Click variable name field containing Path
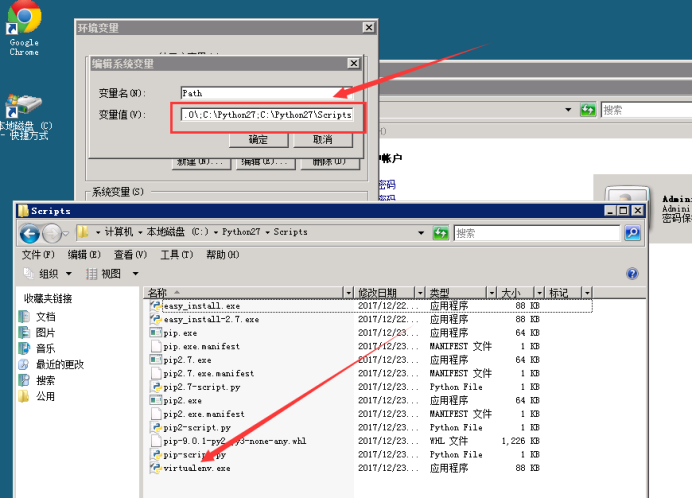The width and height of the screenshot is (692, 498). 267,93
